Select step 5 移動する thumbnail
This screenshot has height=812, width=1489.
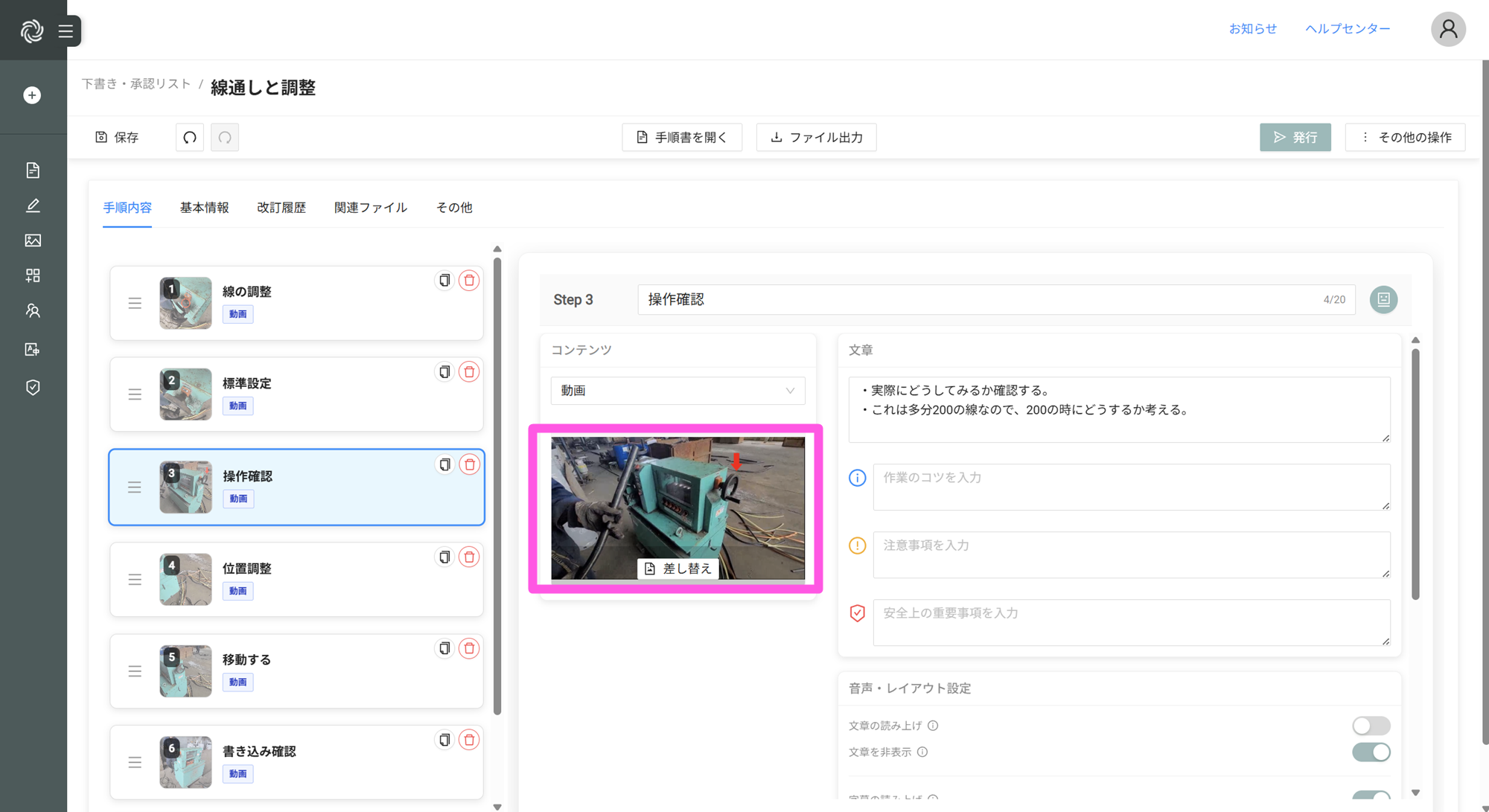click(x=185, y=671)
